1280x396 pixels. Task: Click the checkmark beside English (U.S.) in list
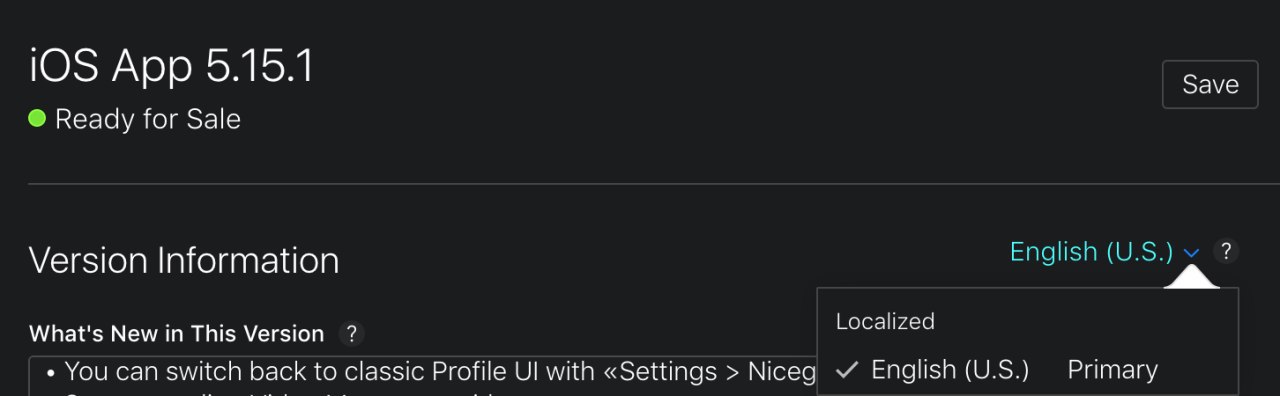coord(847,370)
